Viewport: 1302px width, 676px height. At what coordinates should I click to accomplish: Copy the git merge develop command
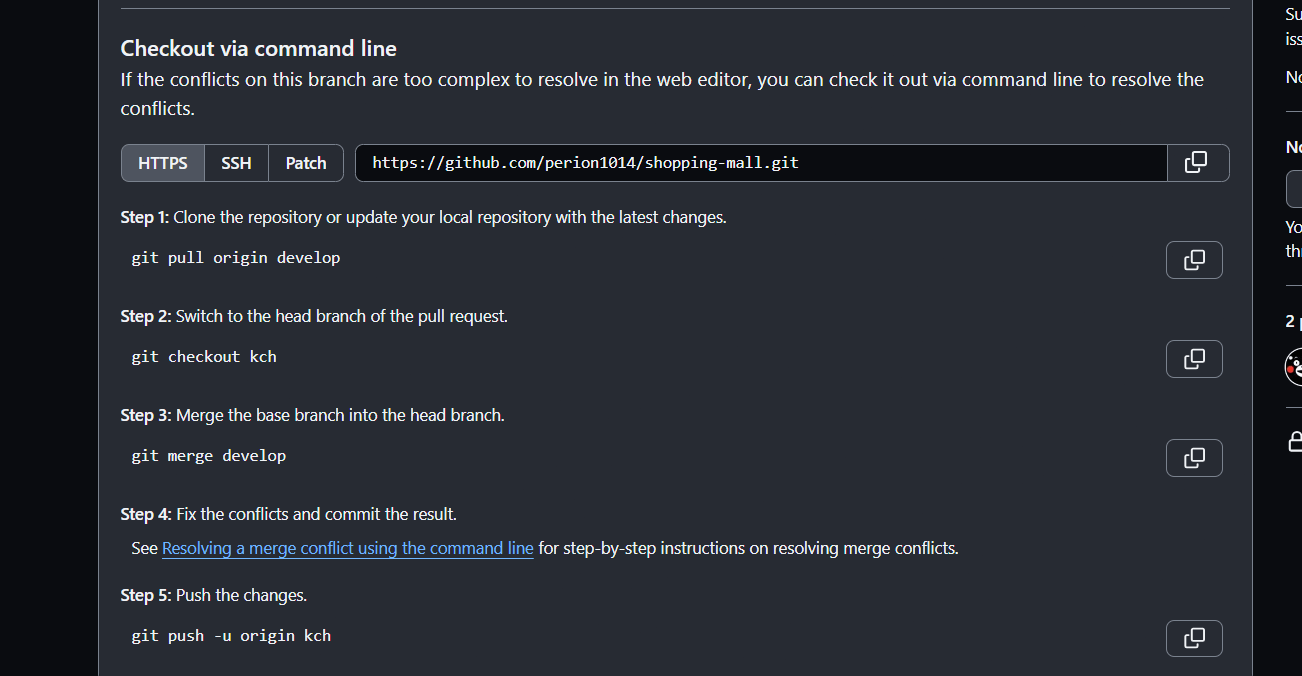click(1194, 458)
